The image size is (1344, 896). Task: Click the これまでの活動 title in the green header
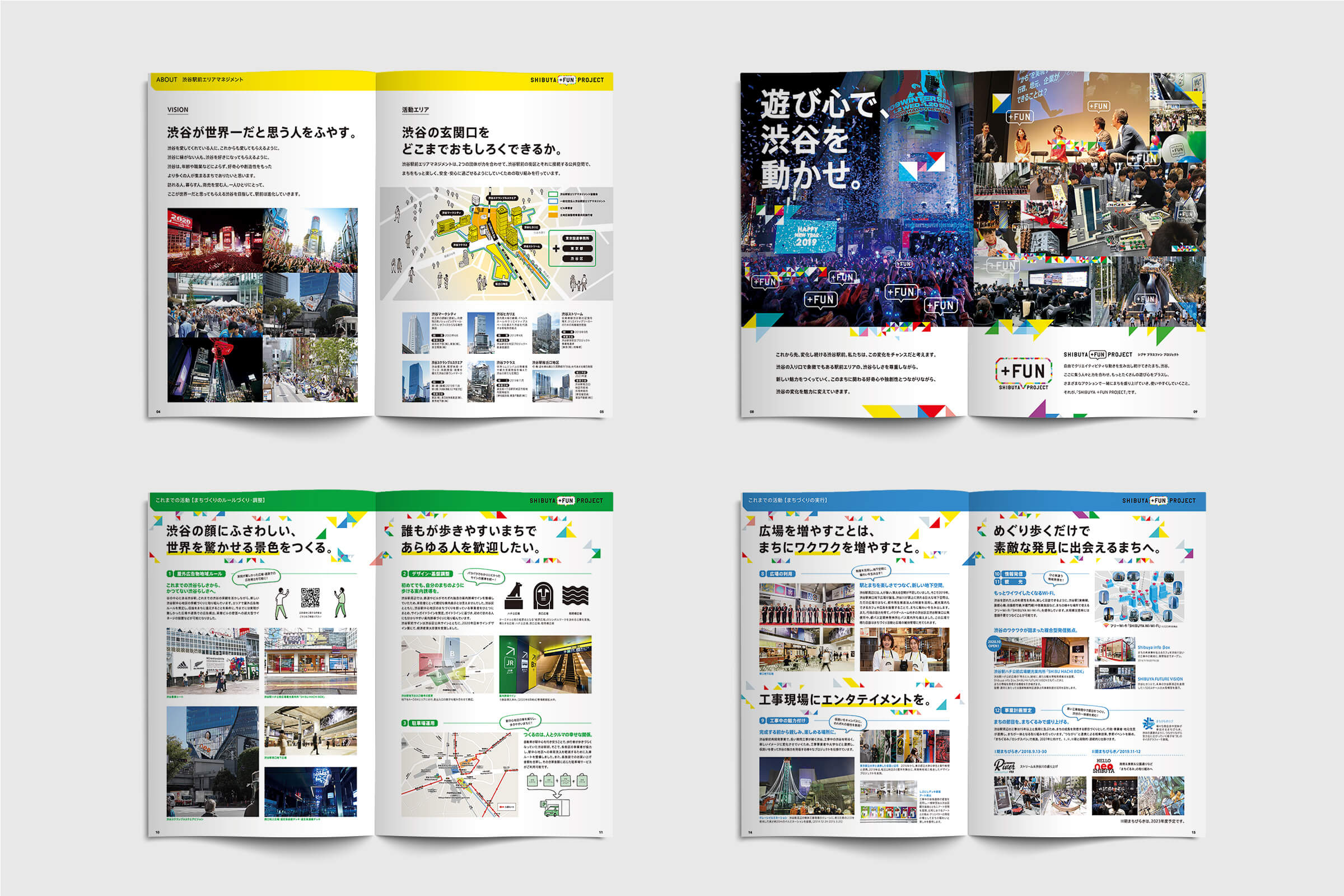(x=211, y=500)
